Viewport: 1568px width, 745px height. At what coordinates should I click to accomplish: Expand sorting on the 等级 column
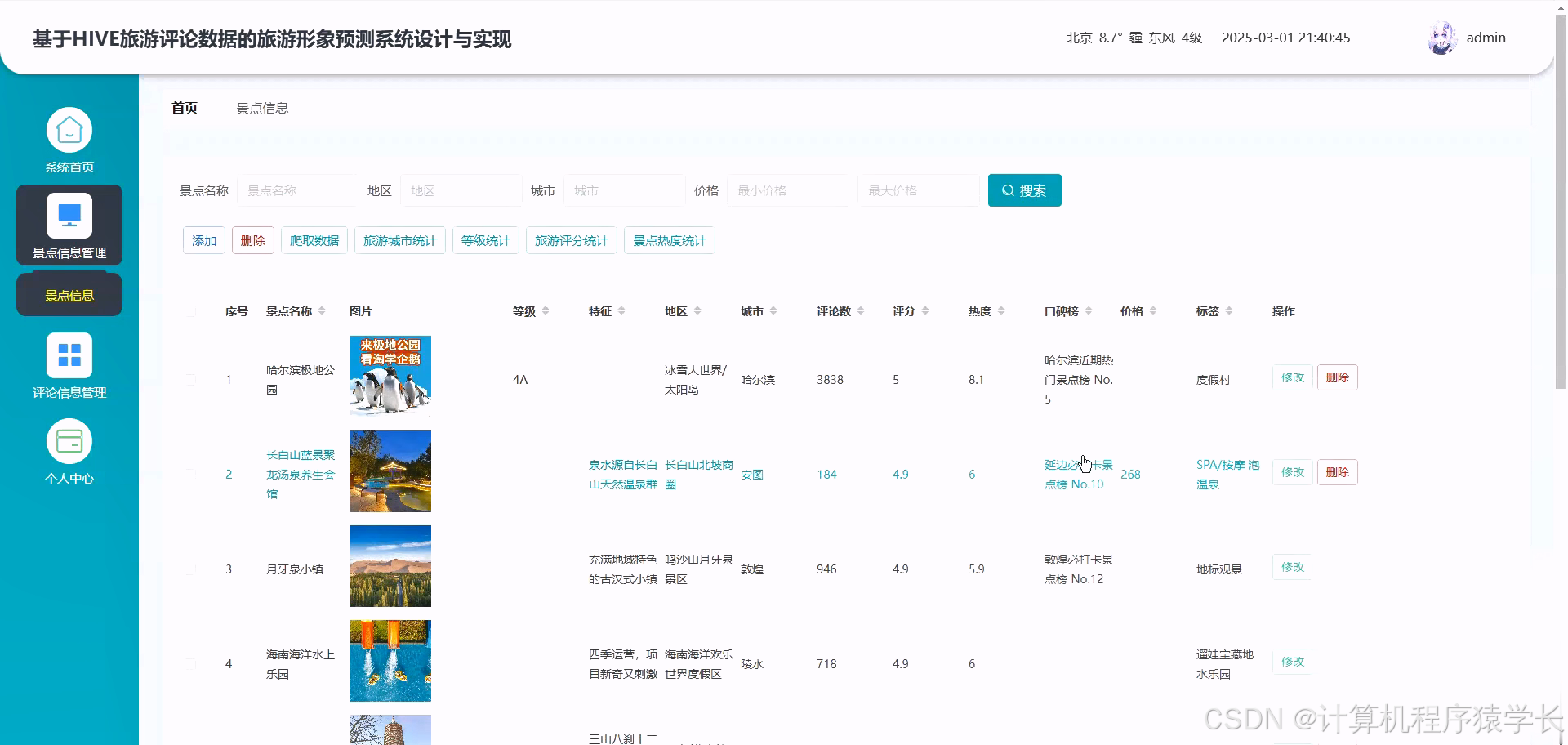coord(545,310)
